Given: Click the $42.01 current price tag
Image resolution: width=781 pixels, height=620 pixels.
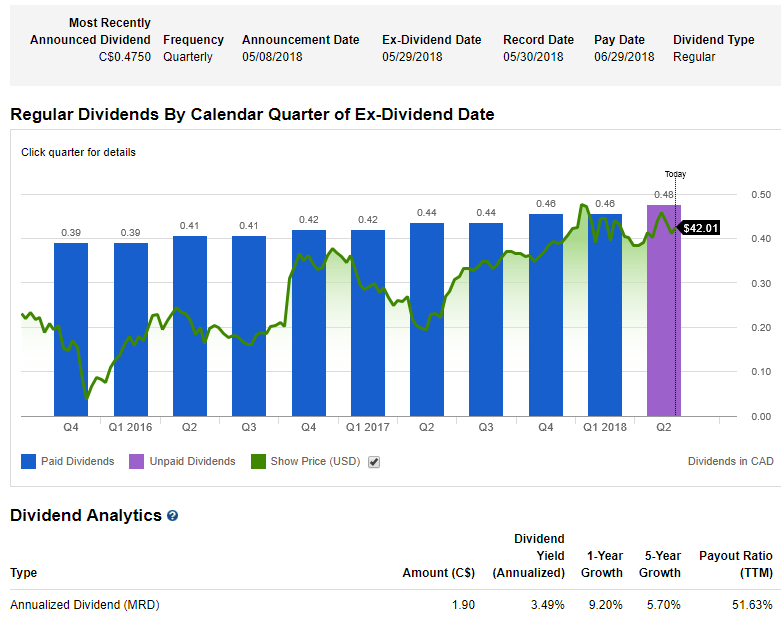Looking at the screenshot, I should (x=700, y=228).
